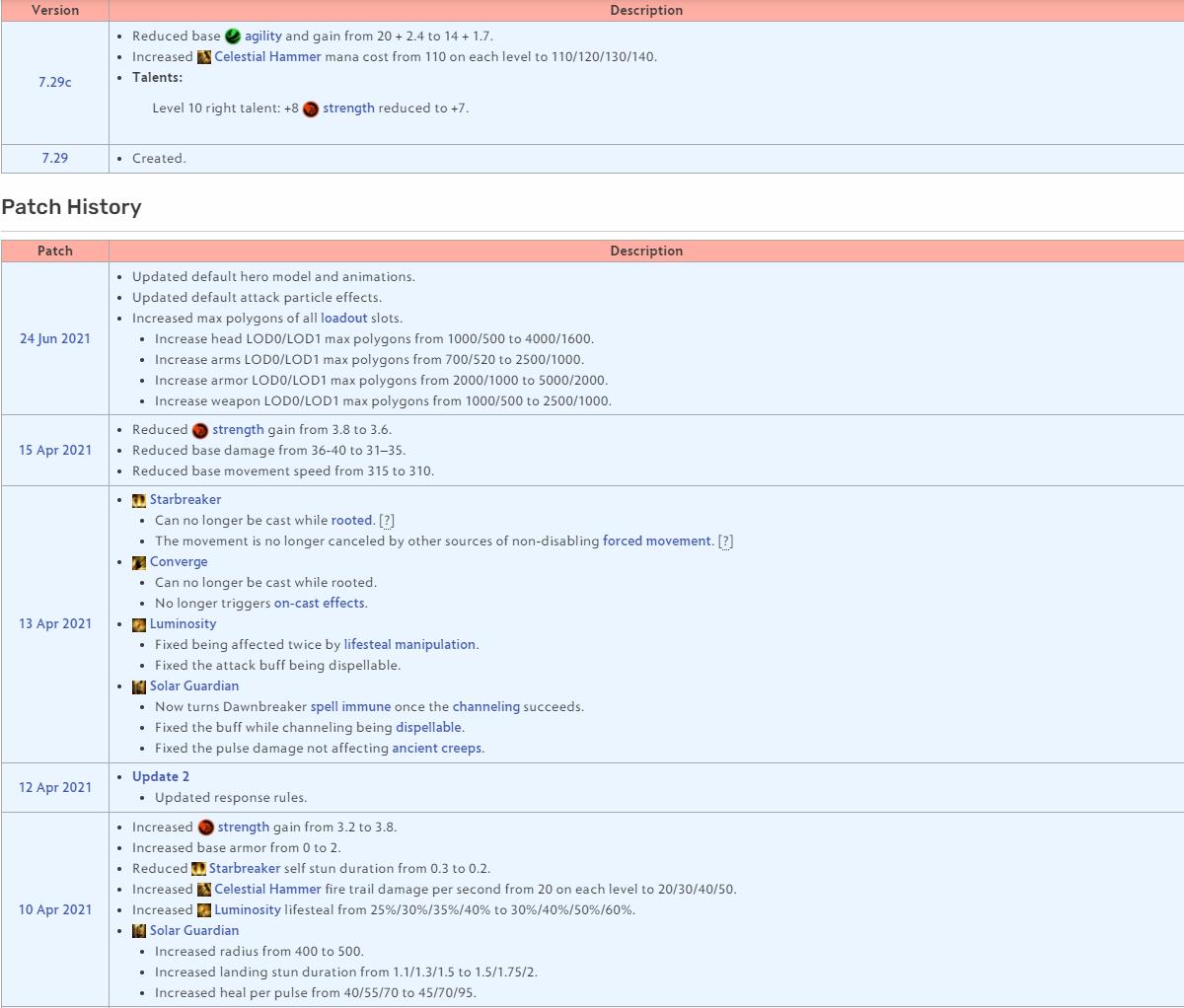Viewport: 1184px width, 1008px height.
Task: Open the lifesteal manipulation link
Action: coord(409,645)
